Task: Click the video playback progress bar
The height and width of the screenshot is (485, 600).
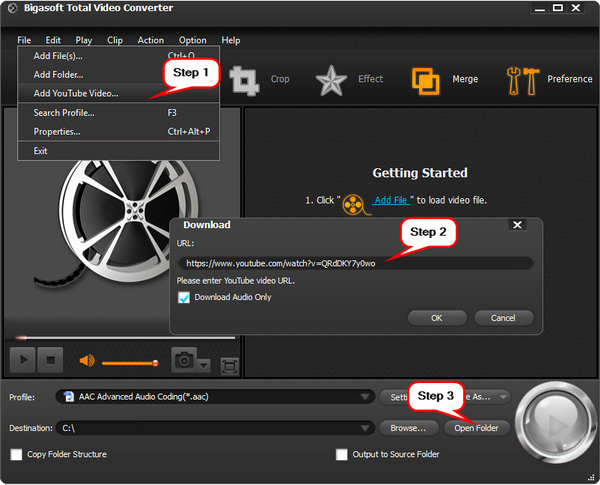Action: click(125, 338)
